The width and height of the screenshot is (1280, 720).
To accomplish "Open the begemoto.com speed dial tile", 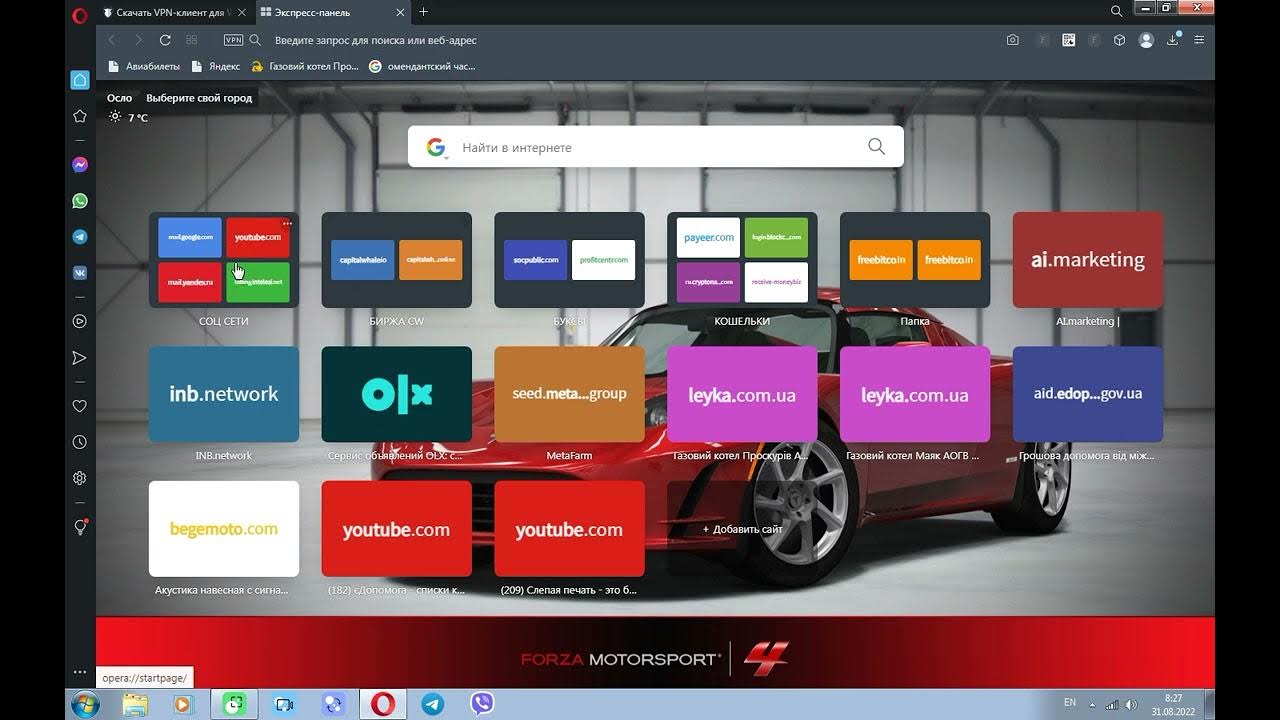I will (224, 529).
